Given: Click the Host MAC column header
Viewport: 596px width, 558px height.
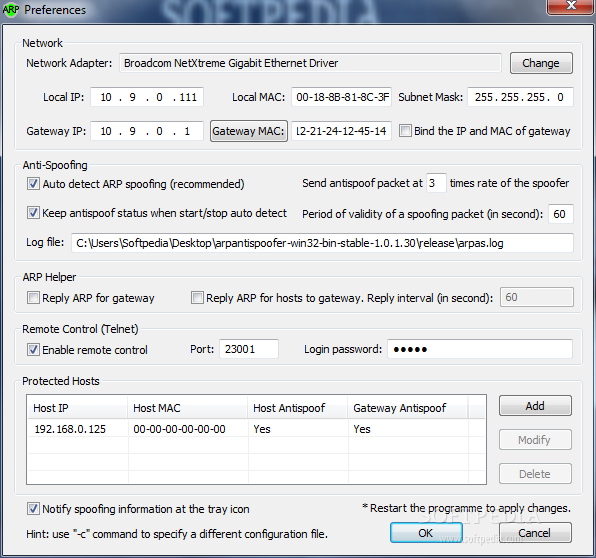Looking at the screenshot, I should point(188,408).
